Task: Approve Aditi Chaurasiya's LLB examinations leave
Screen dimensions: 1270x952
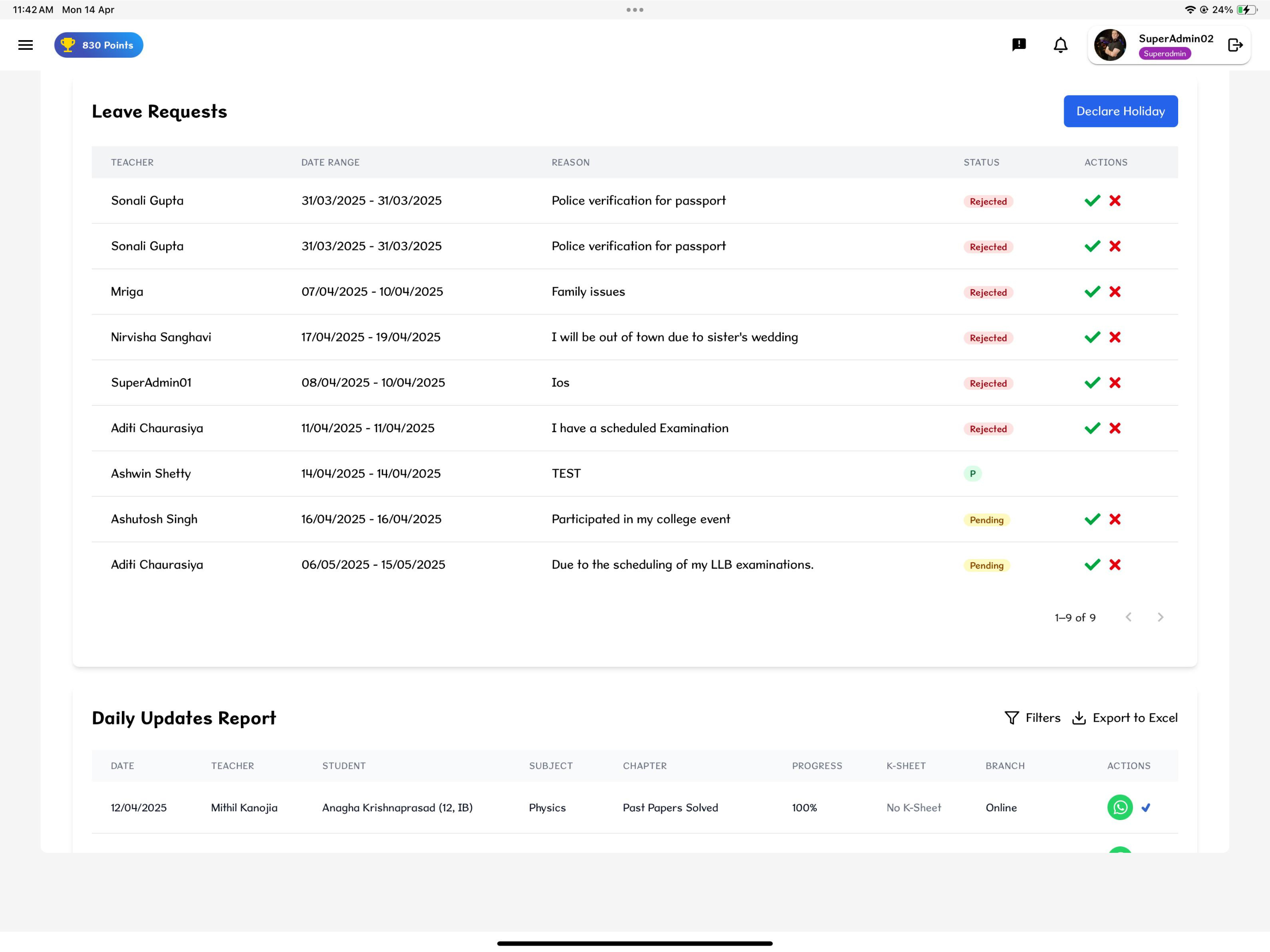Action: point(1092,565)
